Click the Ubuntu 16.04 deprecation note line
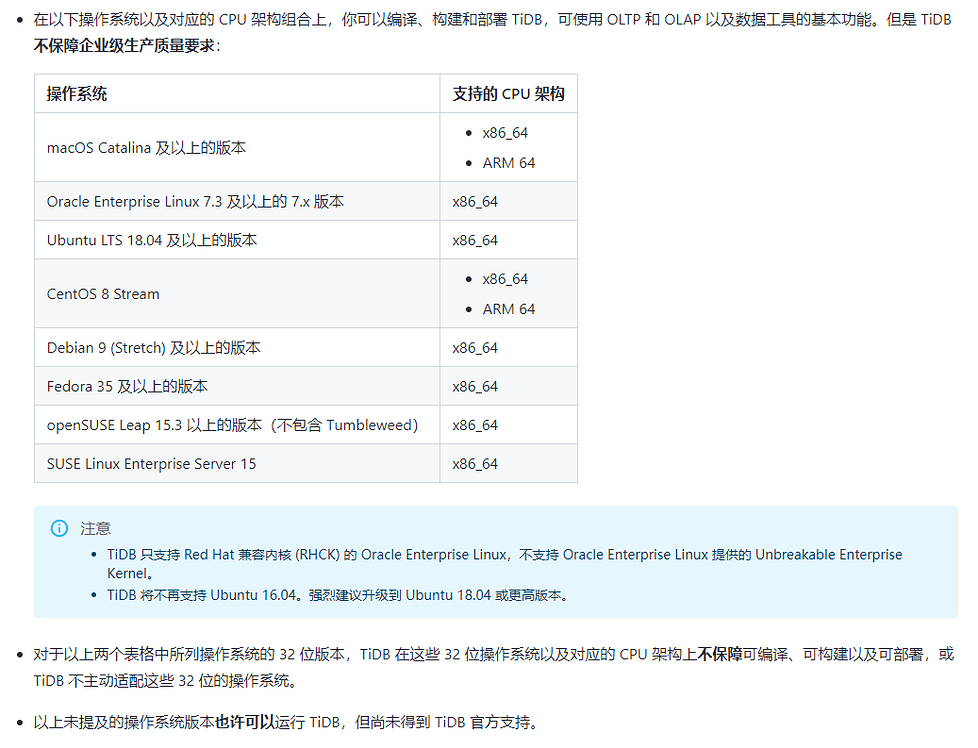Viewport: 978px width, 748px height. click(337, 595)
